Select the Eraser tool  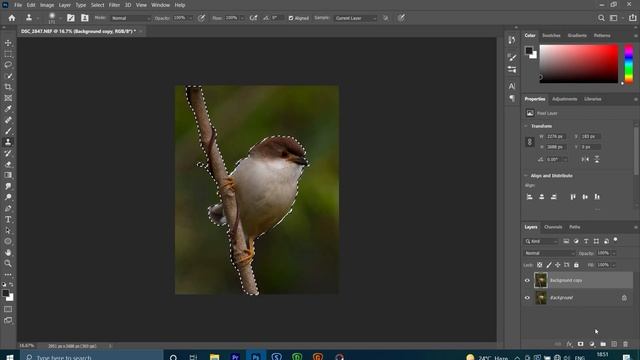[8, 164]
